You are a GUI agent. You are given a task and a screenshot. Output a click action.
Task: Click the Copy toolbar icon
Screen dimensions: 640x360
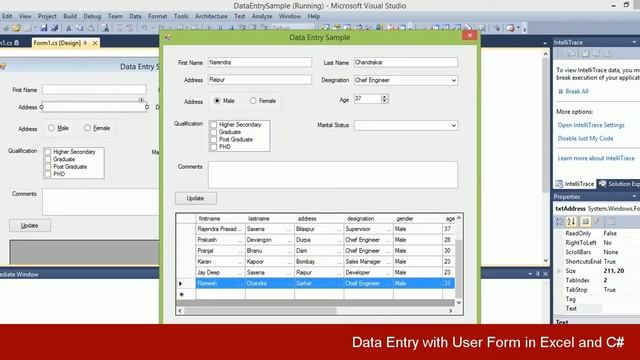pos(80,28)
